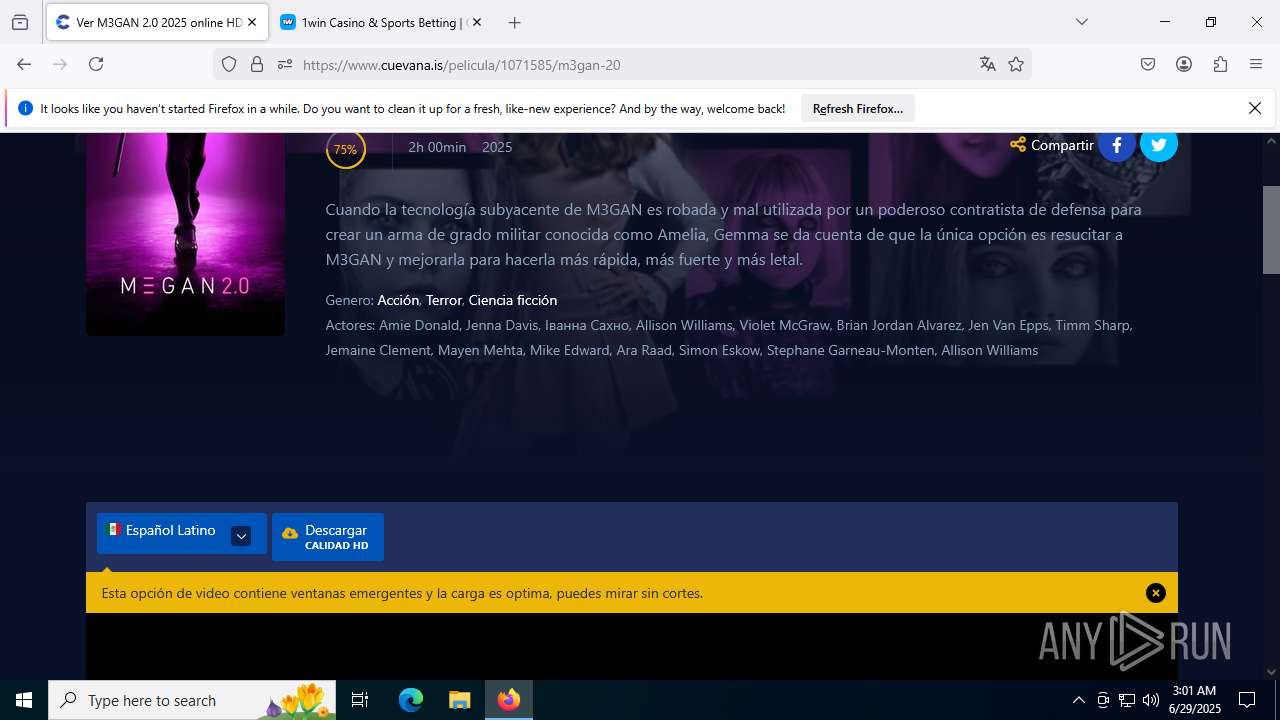The height and width of the screenshot is (720, 1280).
Task: Expand Español Latino language dropdown
Action: 241,536
